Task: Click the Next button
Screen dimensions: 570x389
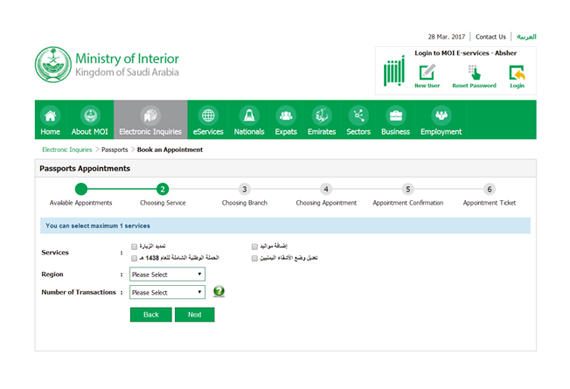Action: 194,314
